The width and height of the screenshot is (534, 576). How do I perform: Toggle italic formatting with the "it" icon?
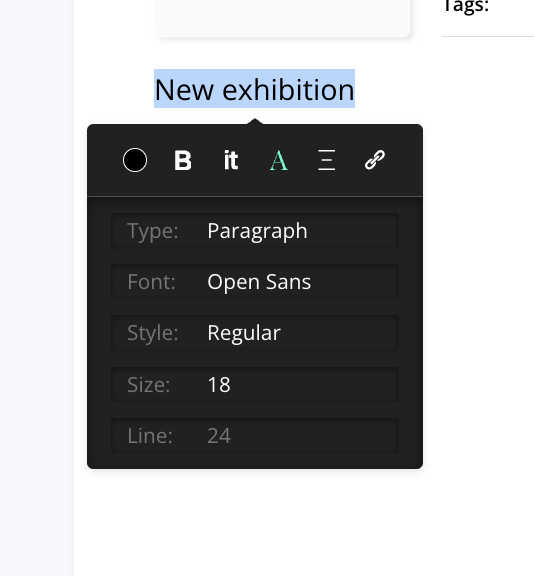[x=231, y=160]
